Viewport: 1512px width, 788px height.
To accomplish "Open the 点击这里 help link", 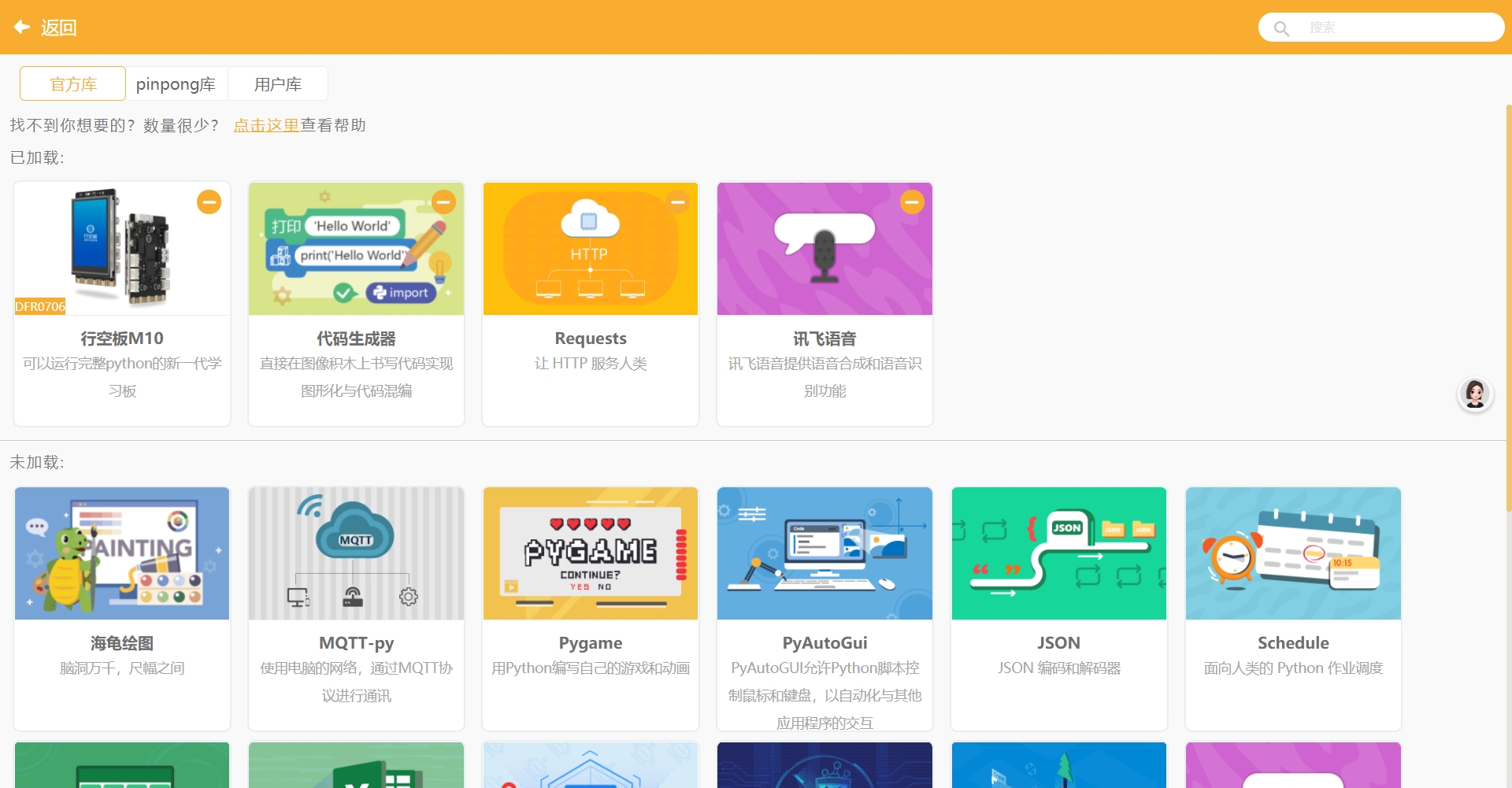I will click(266, 125).
